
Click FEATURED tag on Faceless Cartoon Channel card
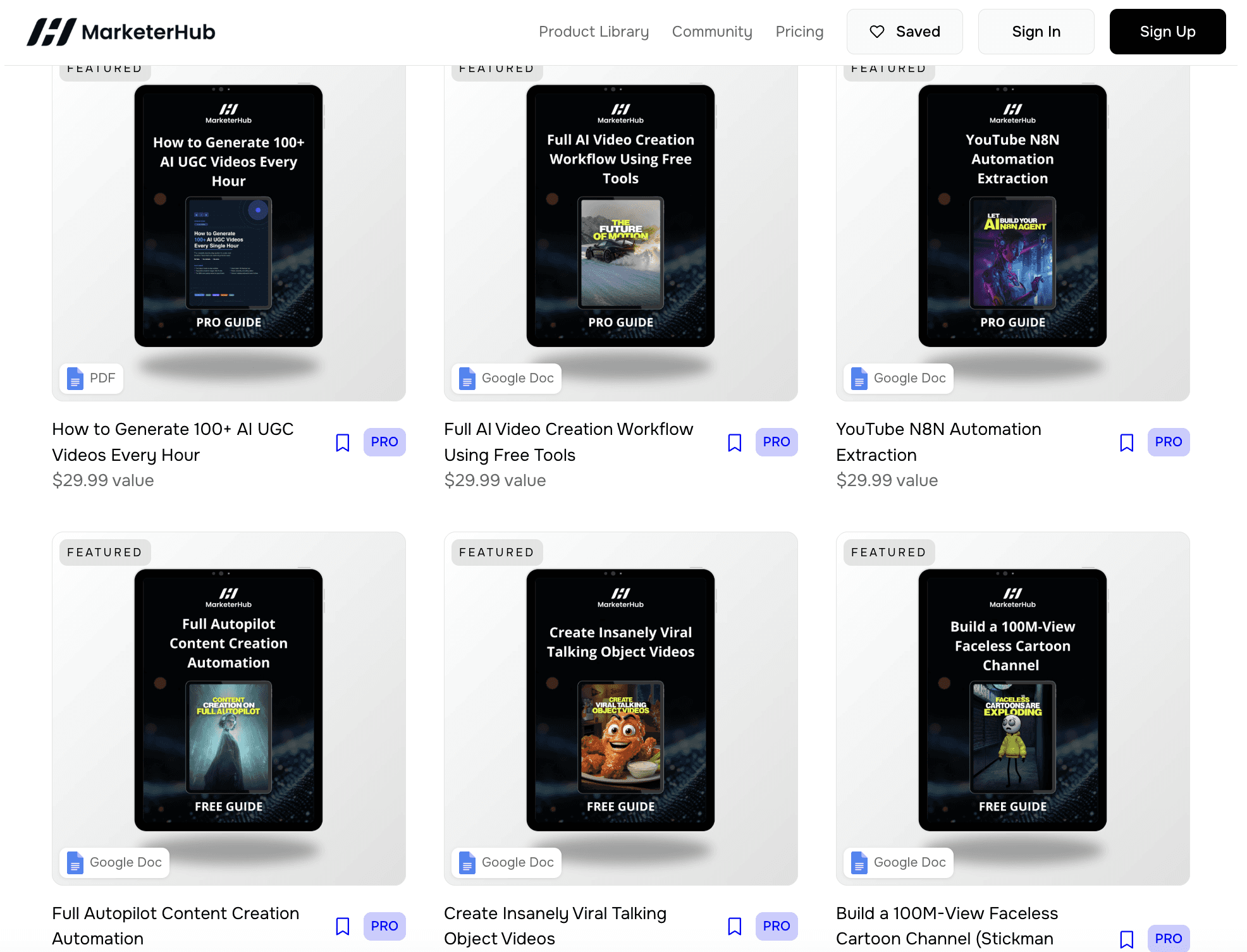tap(889, 552)
